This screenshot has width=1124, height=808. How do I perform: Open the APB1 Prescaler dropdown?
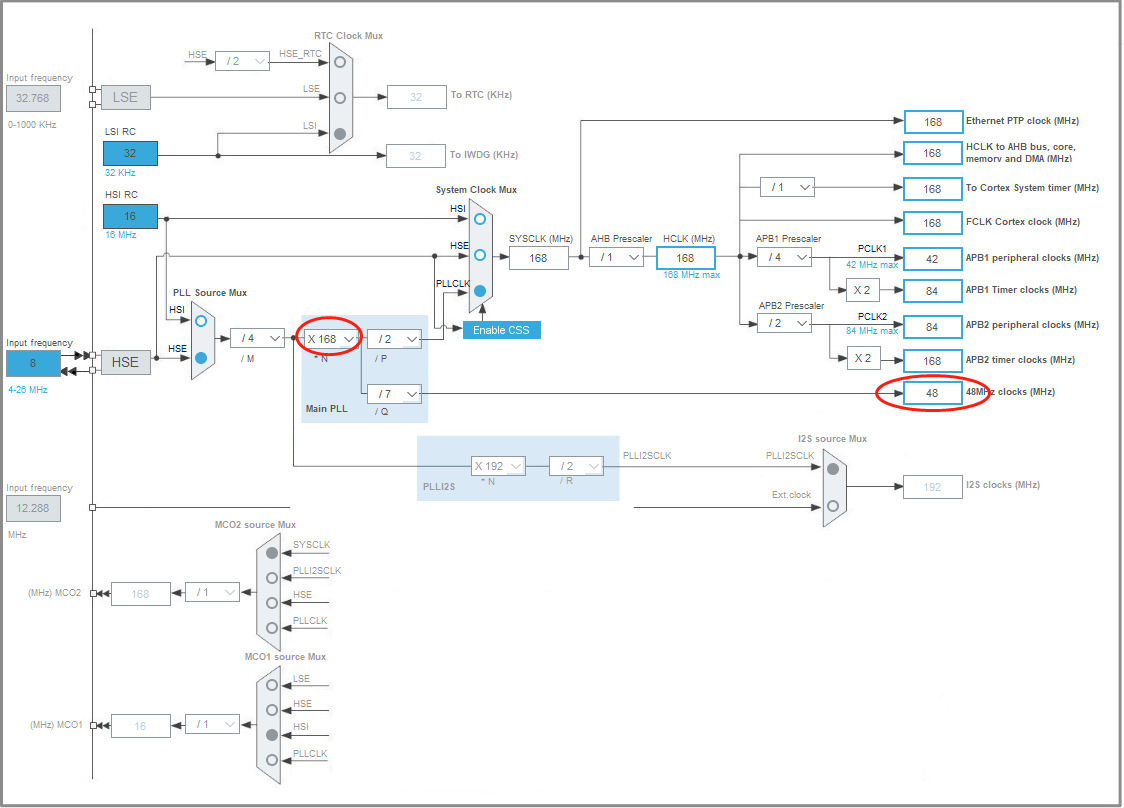(x=784, y=257)
